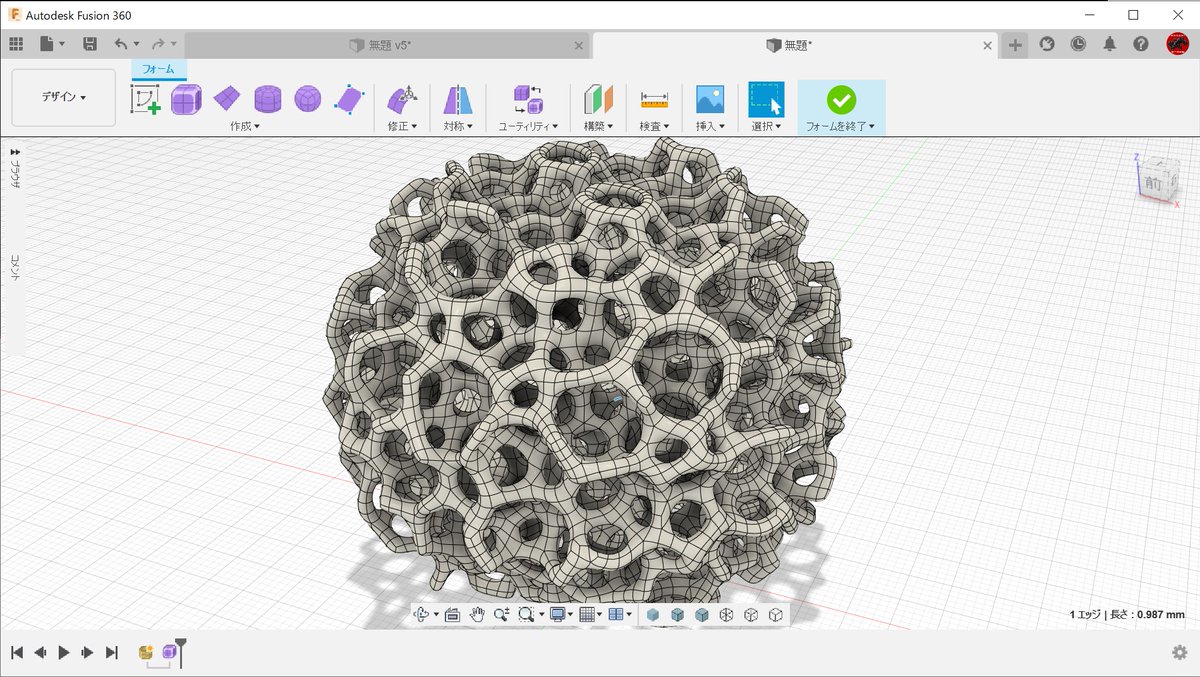Click the フォームを終了 button
Image resolution: width=1200 pixels, height=677 pixels.
tap(840, 100)
